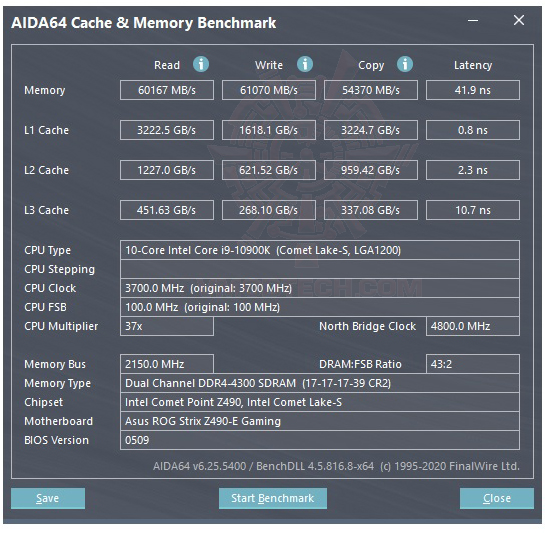
Task: Click the CPU Multiplier 37x field
Action: coord(167,326)
